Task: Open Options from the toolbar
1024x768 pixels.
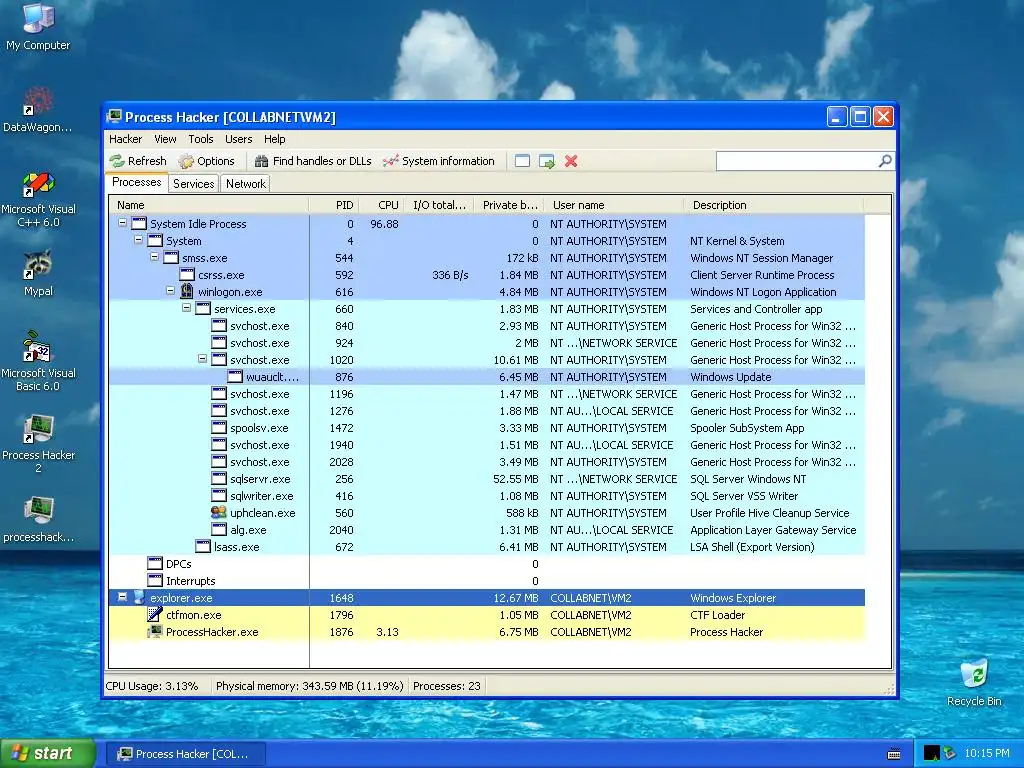Action: [x=206, y=161]
